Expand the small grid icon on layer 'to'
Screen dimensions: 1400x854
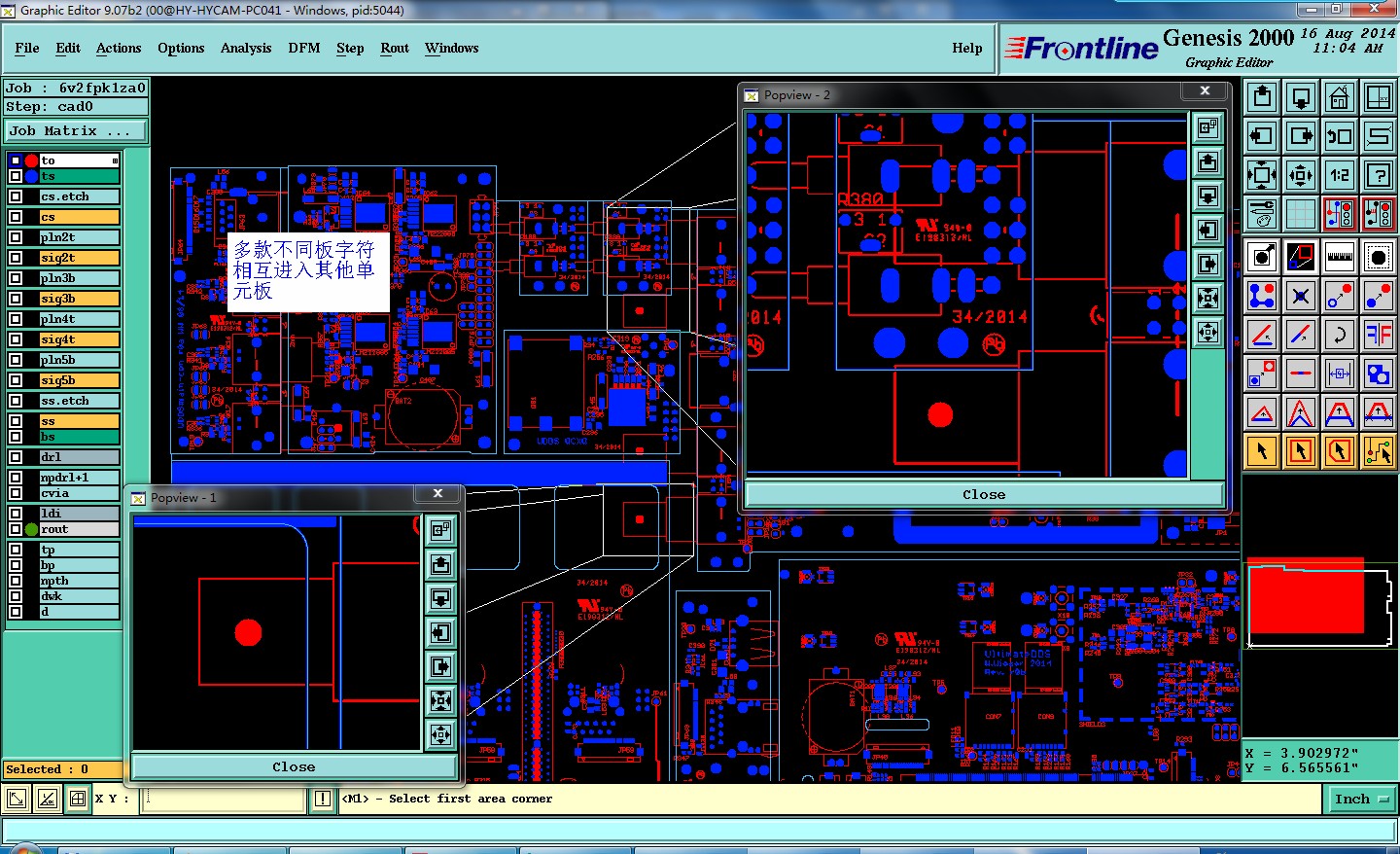tap(115, 160)
